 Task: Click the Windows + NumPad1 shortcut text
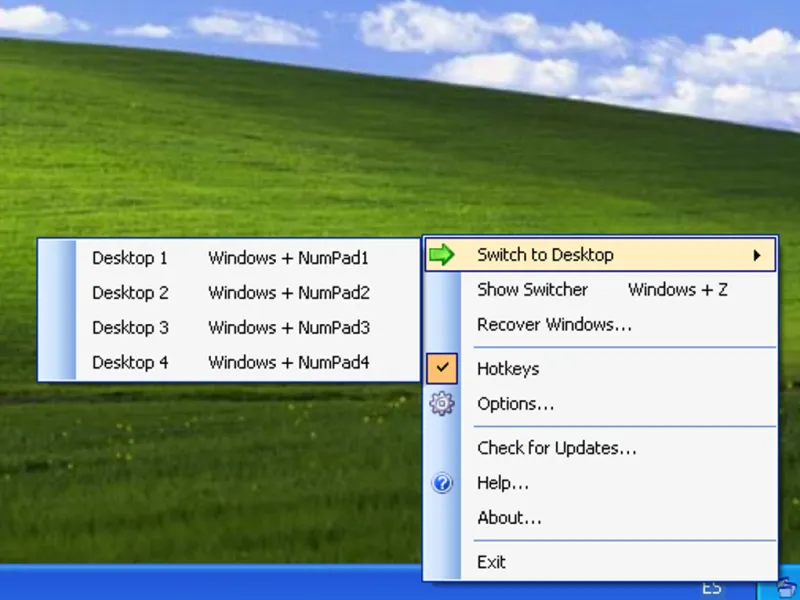[288, 258]
